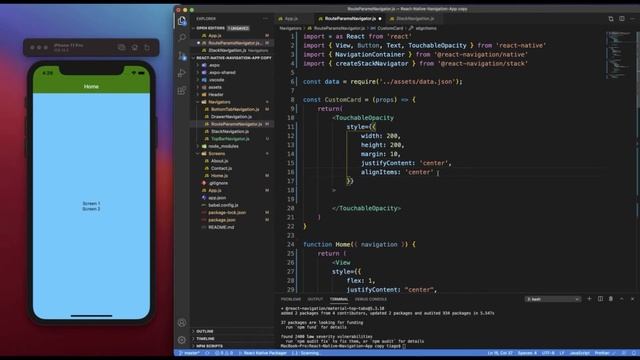
Task: Open notifications bell in status bar
Action: click(x=634, y=353)
